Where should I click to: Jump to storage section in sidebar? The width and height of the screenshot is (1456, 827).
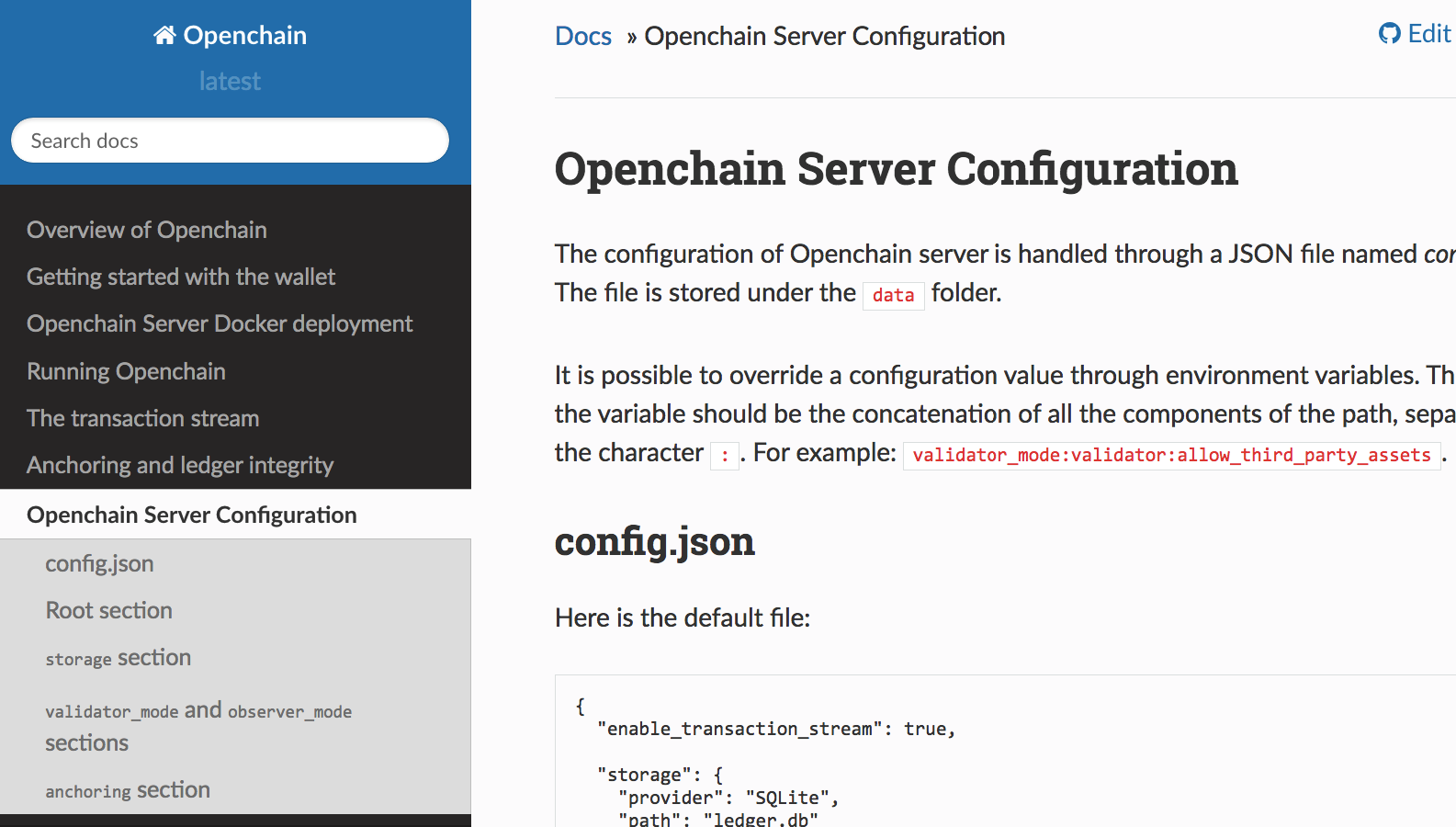[x=119, y=658]
